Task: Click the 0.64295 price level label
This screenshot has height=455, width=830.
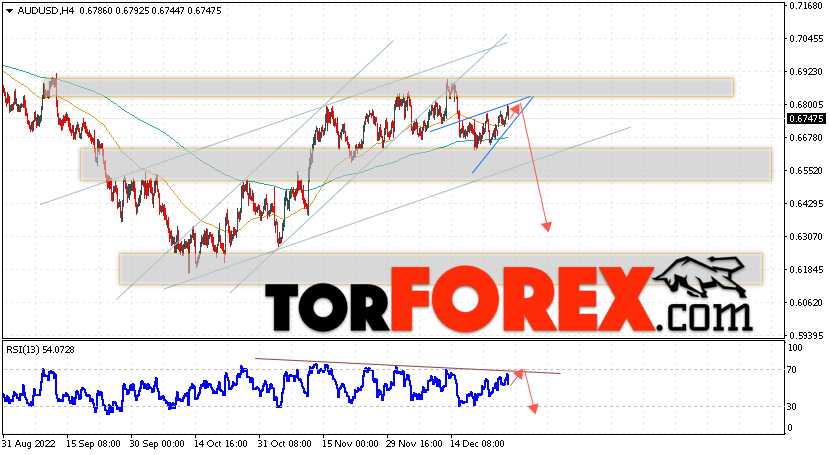Action: pos(806,204)
